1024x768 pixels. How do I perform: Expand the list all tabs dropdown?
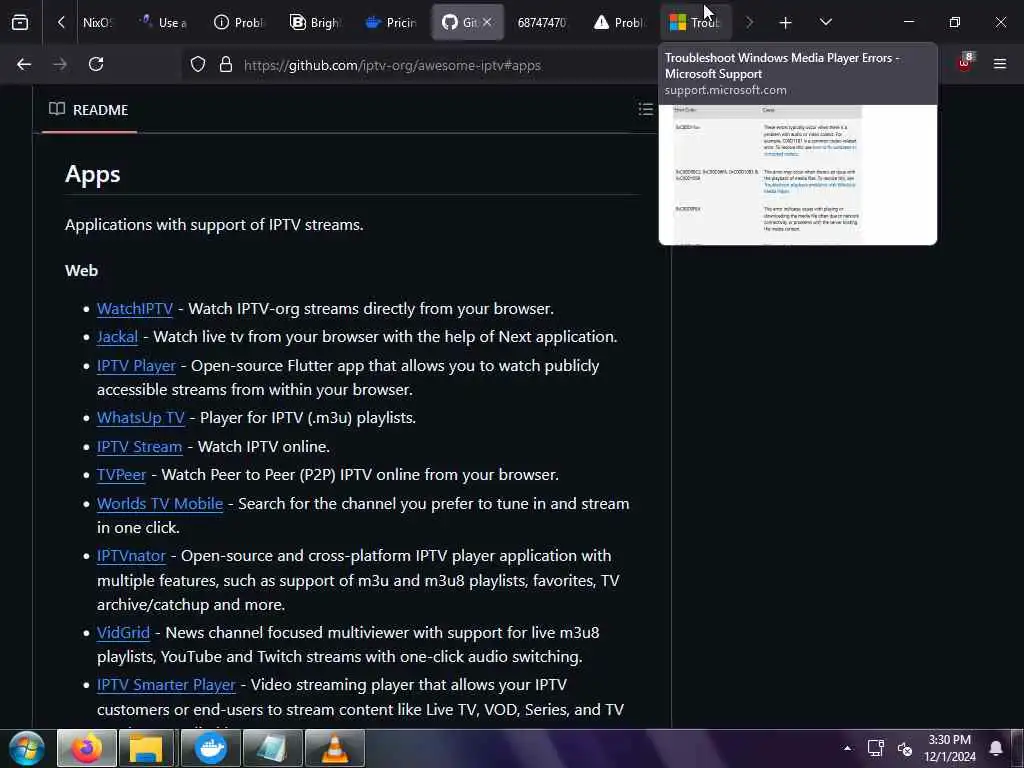825,22
